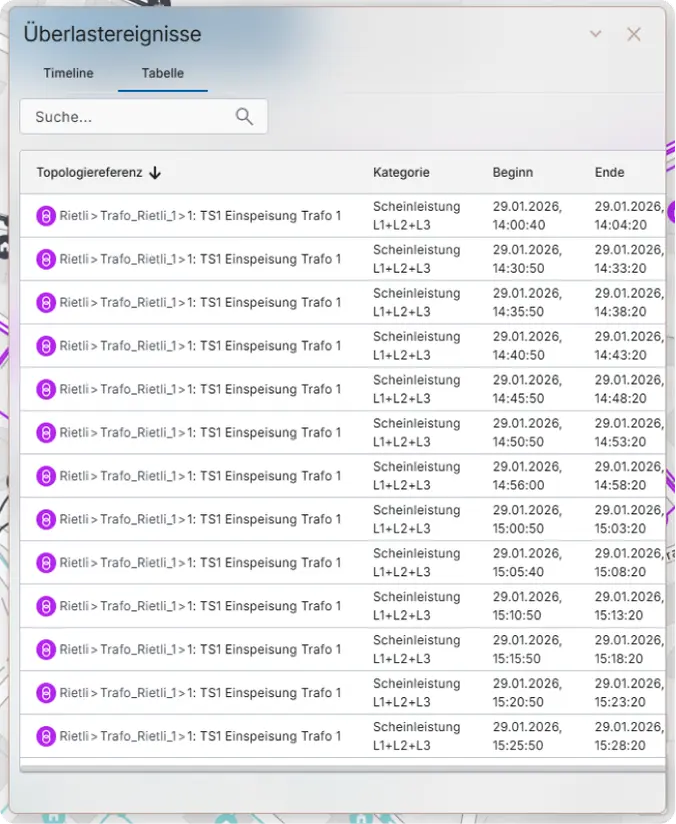Click the magnifier search icon
Image resolution: width=676 pixels, height=824 pixels.
244,117
